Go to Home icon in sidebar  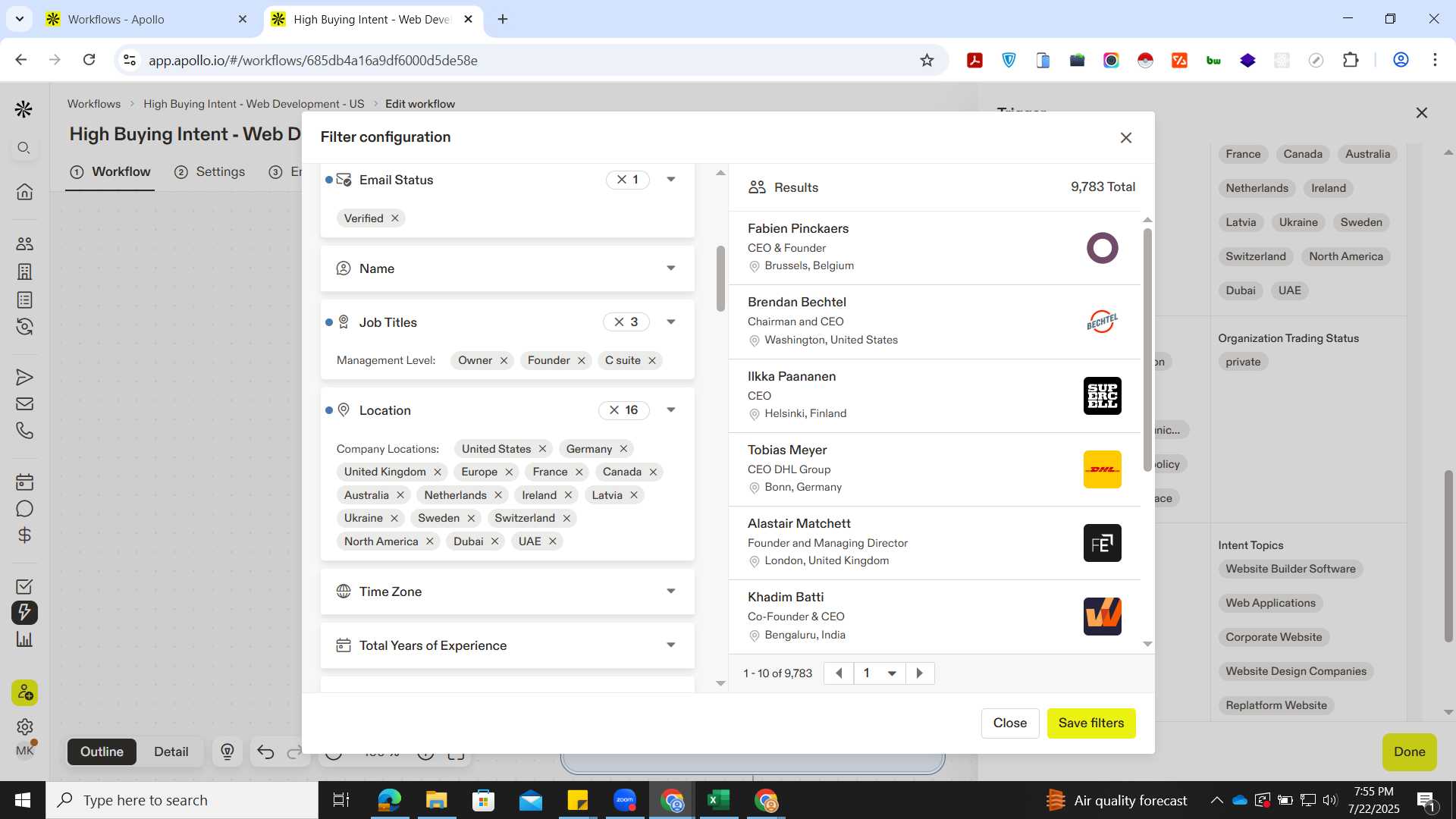pyautogui.click(x=24, y=191)
